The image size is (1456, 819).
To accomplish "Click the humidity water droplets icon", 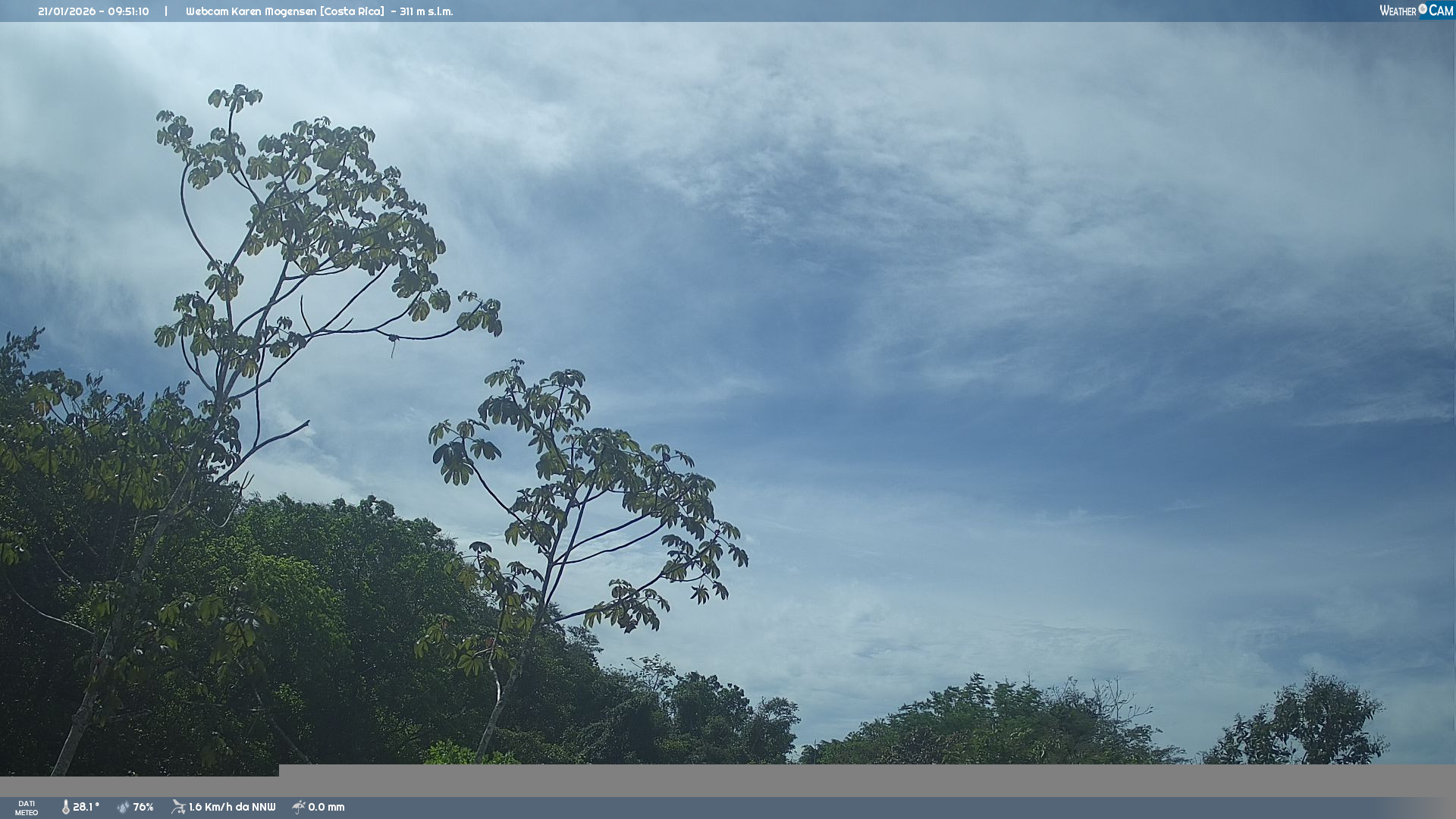I will click(x=123, y=807).
